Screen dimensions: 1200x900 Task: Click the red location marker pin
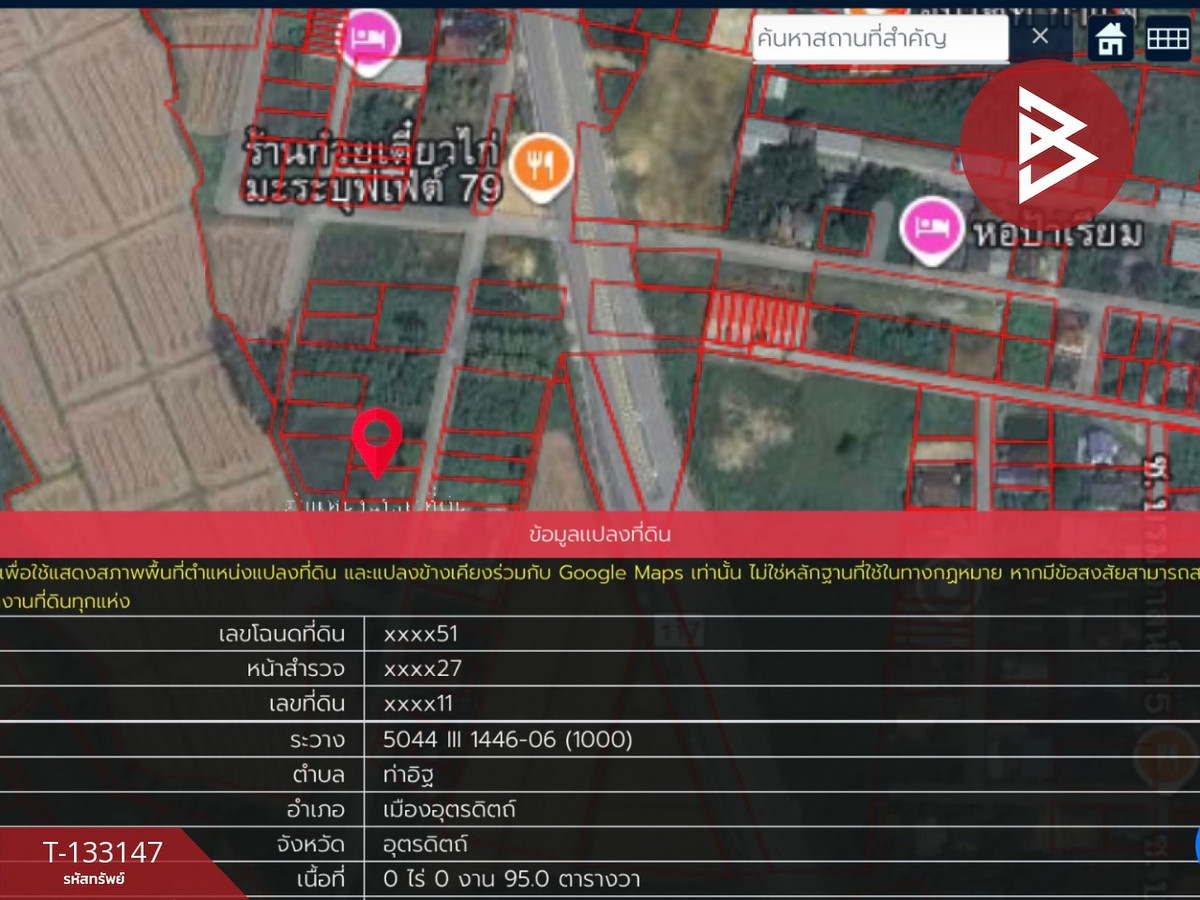pos(377,440)
